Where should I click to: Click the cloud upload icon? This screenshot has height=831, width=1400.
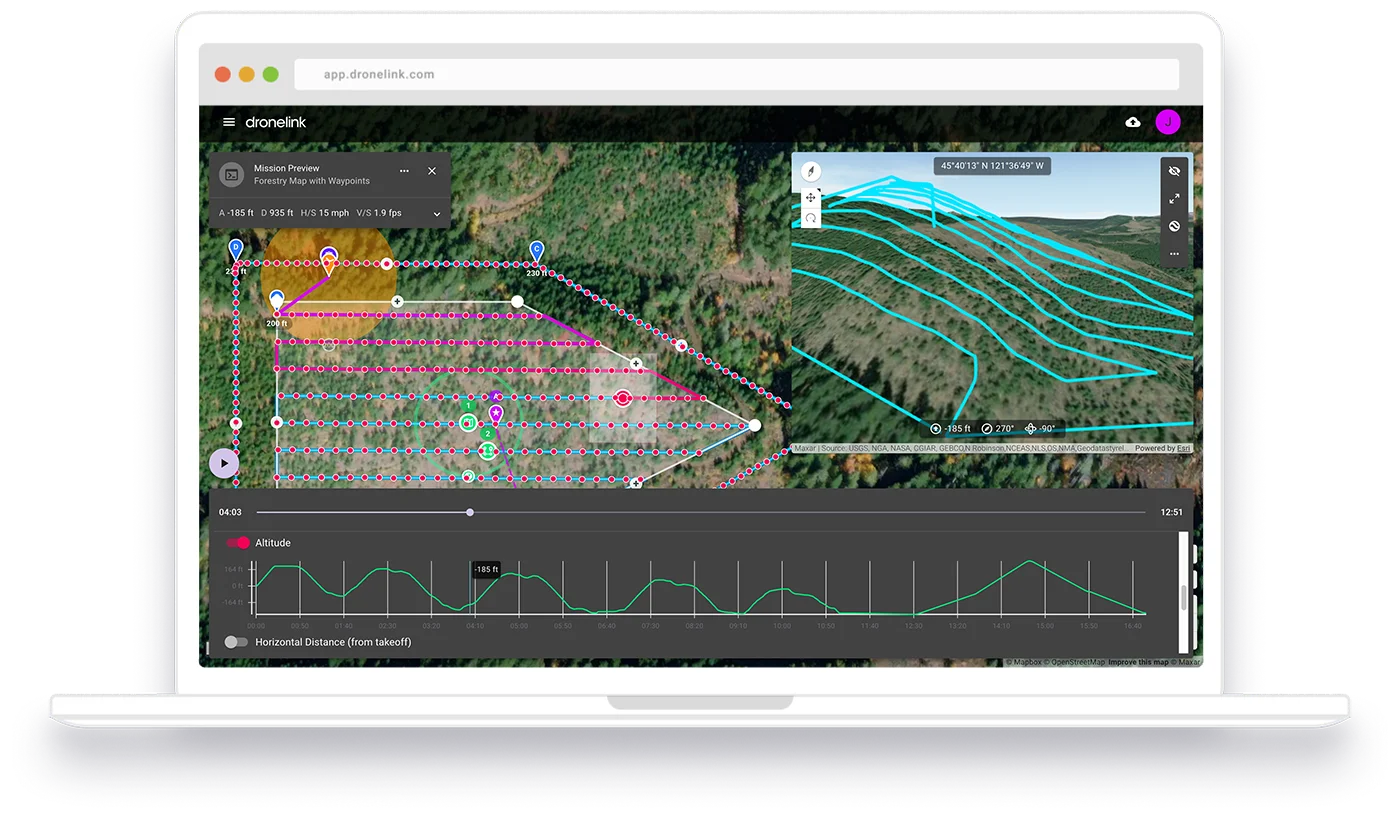coord(1133,122)
